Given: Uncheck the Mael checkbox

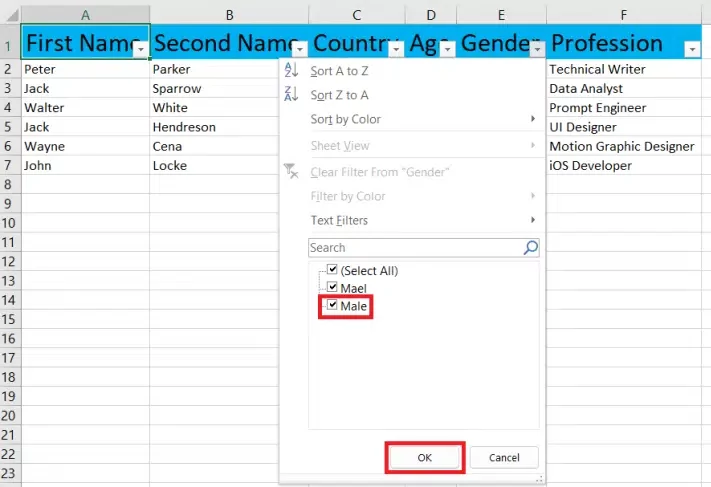Looking at the screenshot, I should point(333,288).
